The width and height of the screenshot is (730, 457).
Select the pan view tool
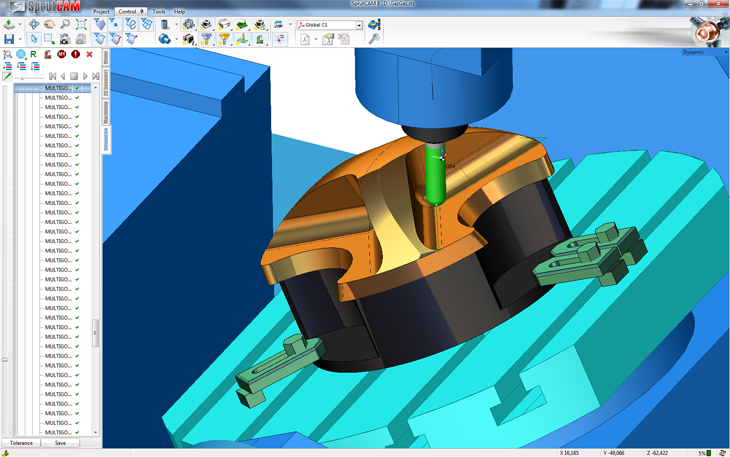click(x=34, y=24)
